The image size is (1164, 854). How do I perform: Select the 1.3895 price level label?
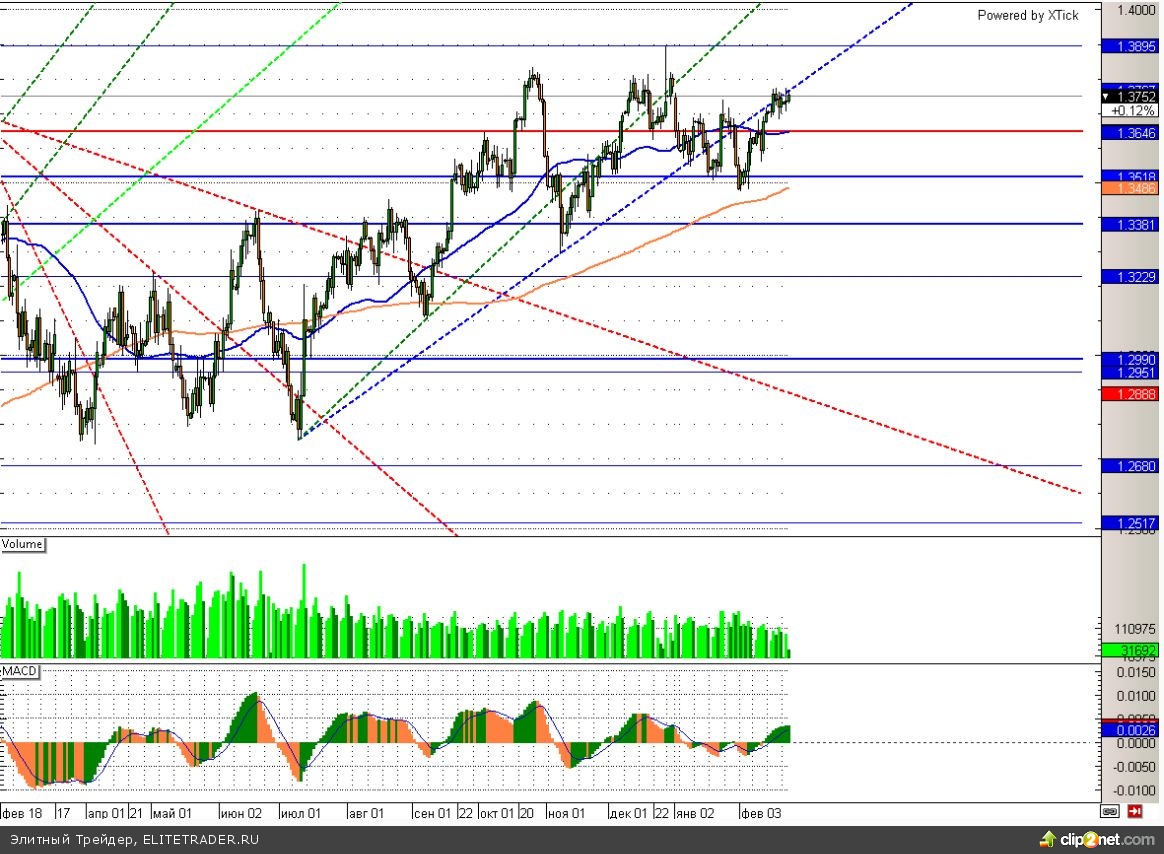(1129, 46)
